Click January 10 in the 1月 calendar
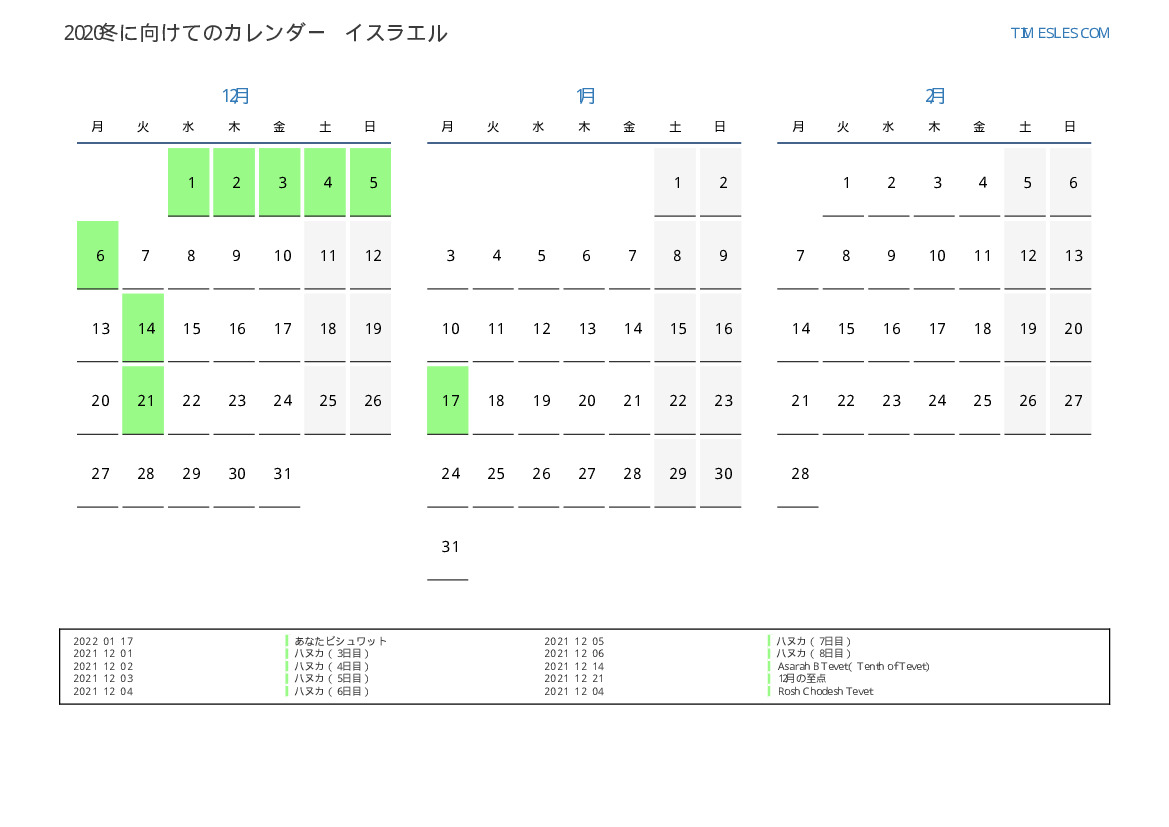1169x827 pixels. [448, 328]
